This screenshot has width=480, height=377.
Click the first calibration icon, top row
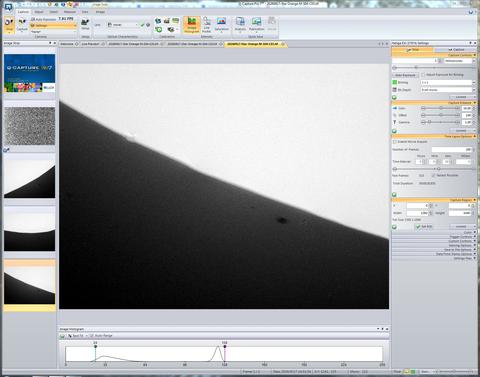point(158,21)
